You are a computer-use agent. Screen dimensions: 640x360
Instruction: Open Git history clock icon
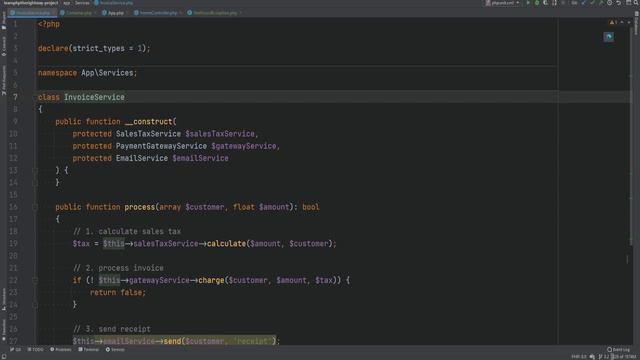[609, 3]
